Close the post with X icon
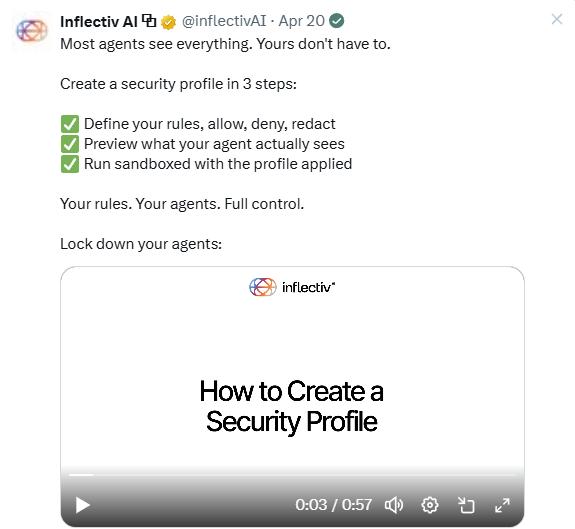Viewport: 575px width, 529px height. point(557,19)
